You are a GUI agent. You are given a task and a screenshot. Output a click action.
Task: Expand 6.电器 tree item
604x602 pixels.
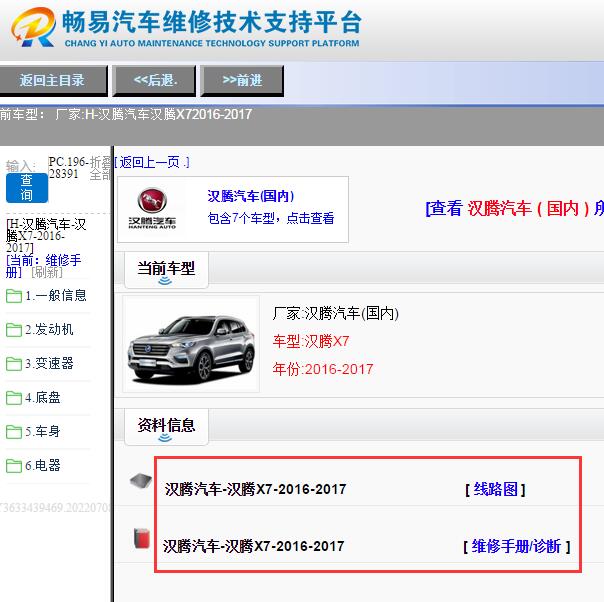pyautogui.click(x=43, y=465)
